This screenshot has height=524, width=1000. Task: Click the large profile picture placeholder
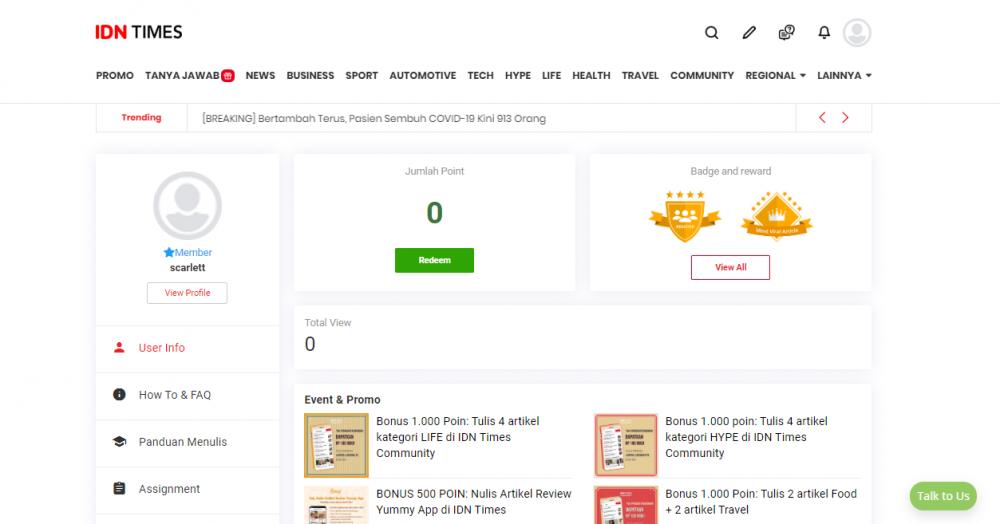pyautogui.click(x=188, y=205)
